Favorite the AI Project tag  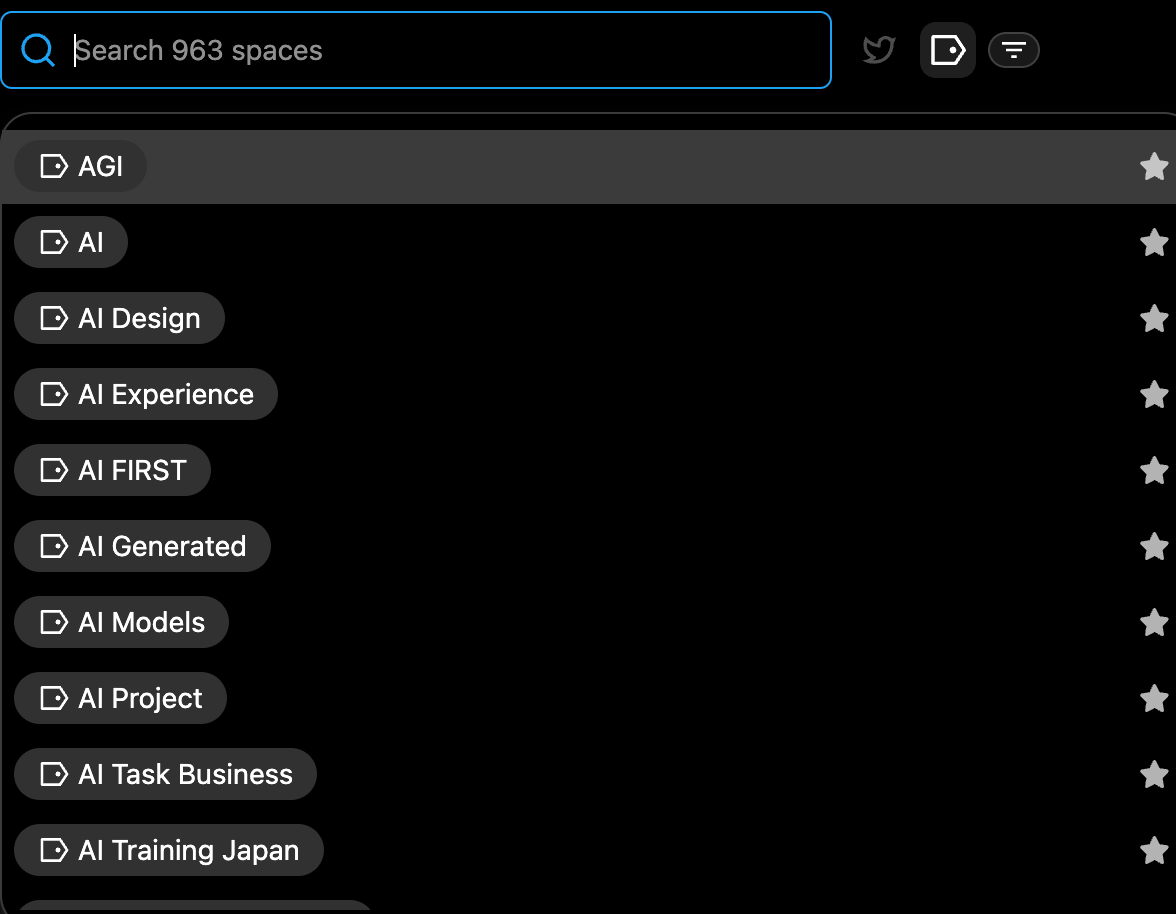[x=1154, y=698]
